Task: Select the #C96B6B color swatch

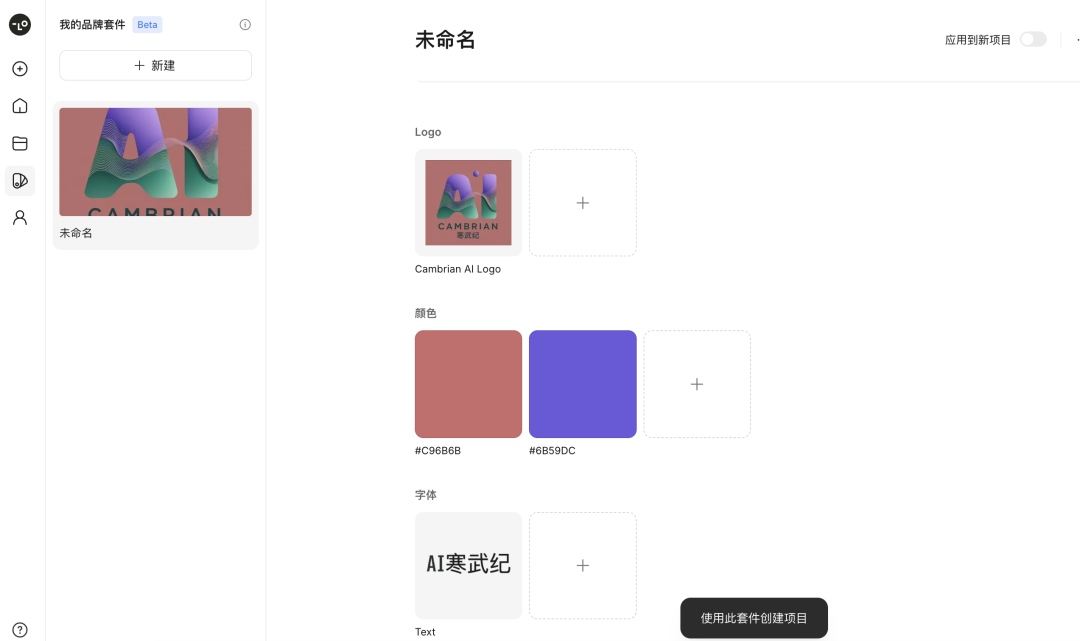Action: 468,384
